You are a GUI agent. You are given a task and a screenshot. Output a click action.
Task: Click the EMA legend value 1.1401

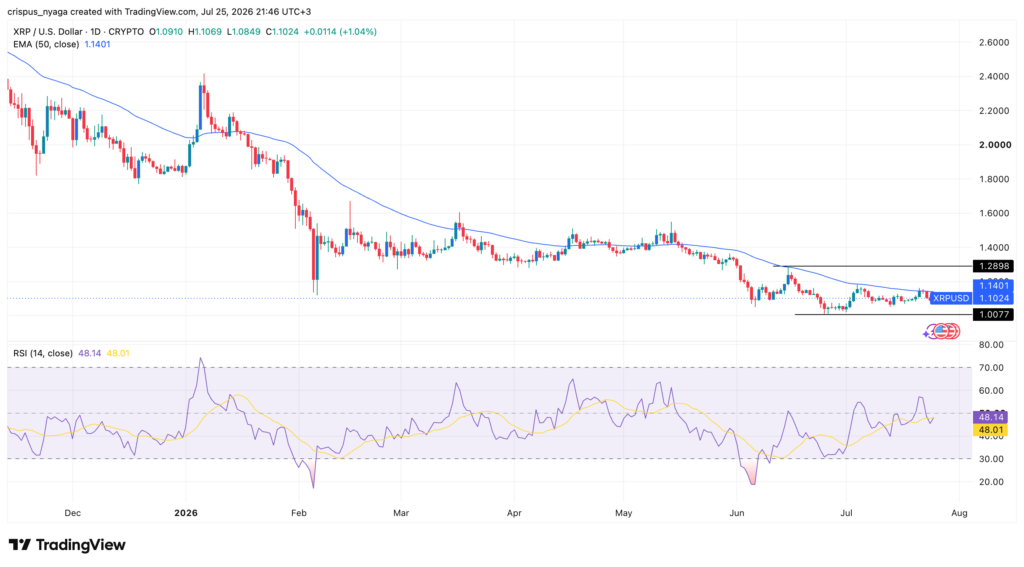pos(97,44)
